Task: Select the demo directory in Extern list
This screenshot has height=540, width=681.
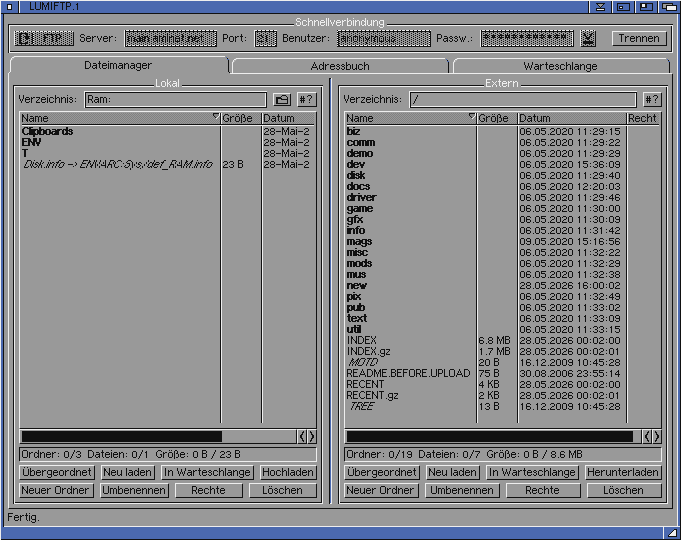Action: coord(502,153)
